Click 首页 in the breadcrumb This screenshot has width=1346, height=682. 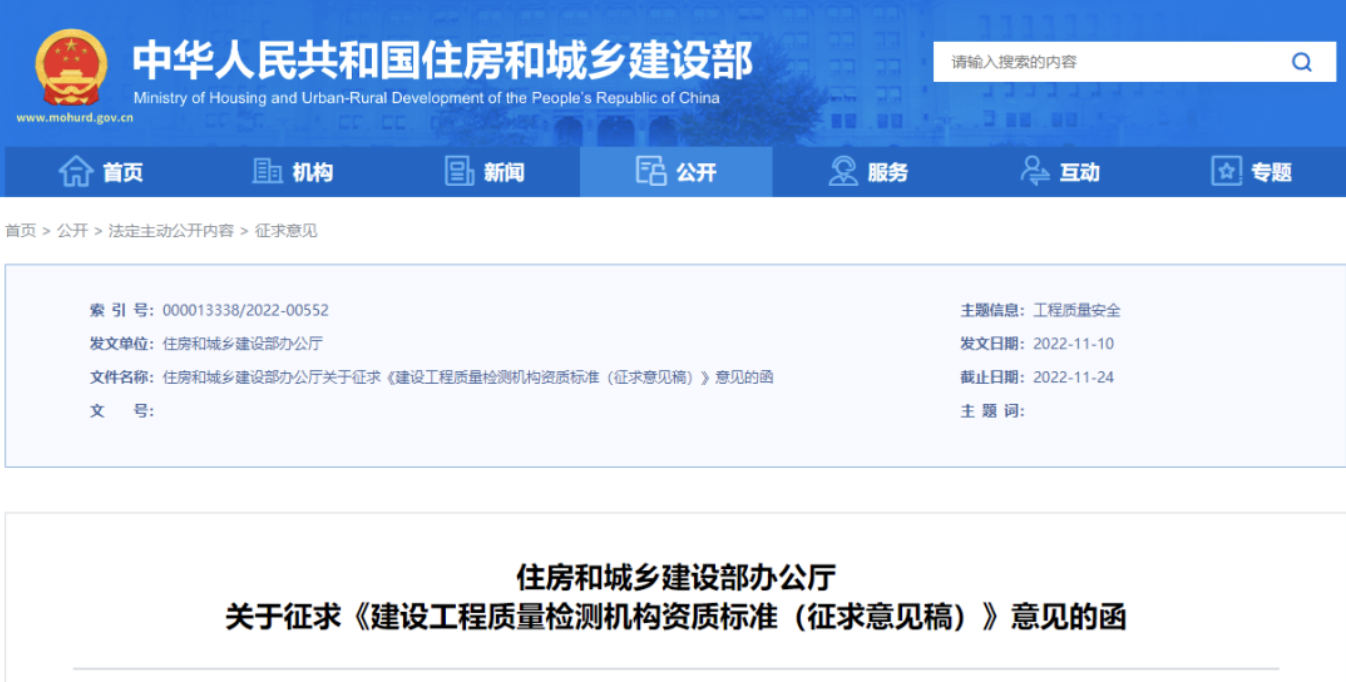[20, 231]
